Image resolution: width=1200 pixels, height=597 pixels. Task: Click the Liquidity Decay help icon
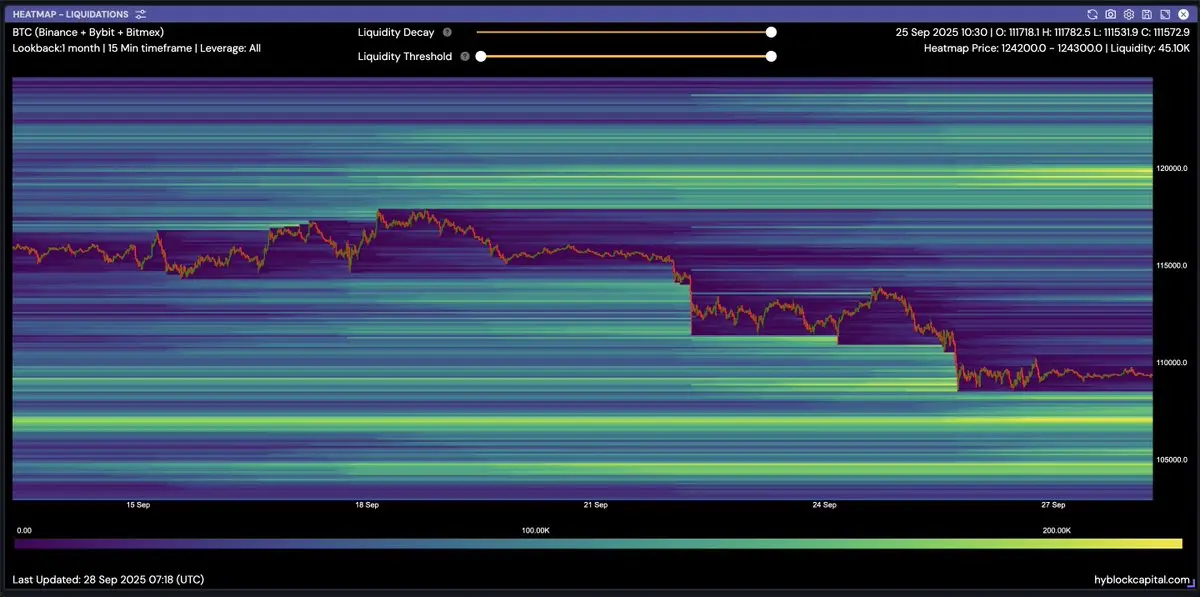click(x=447, y=32)
